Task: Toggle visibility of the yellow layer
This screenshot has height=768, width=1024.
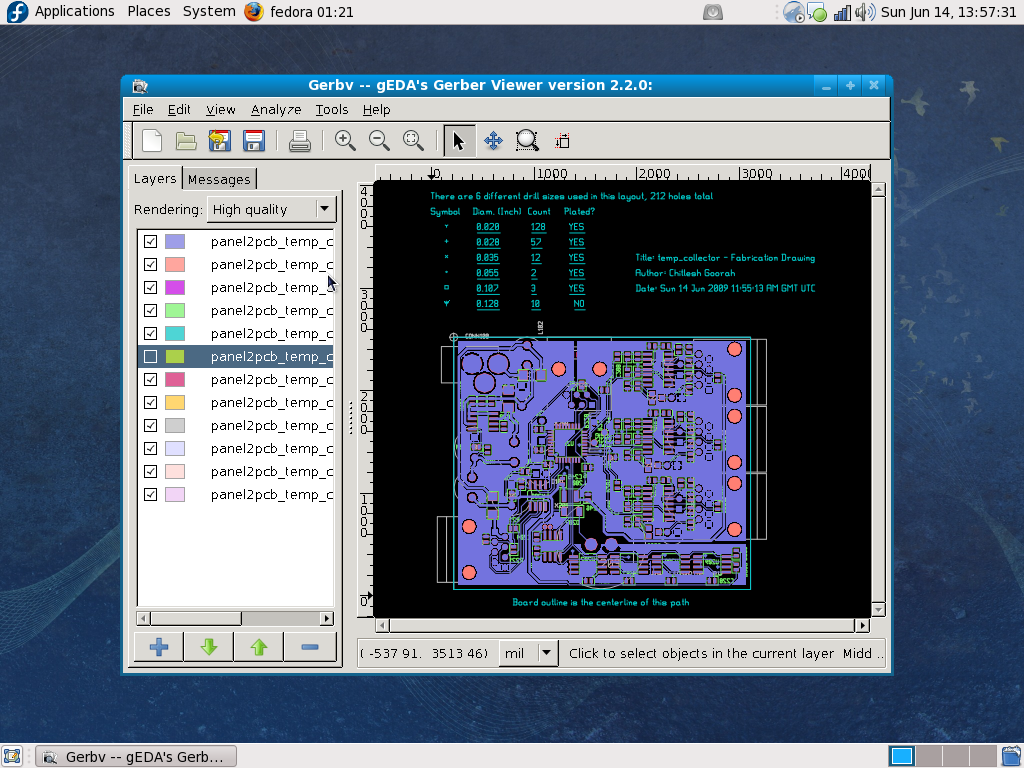Action: [150, 402]
